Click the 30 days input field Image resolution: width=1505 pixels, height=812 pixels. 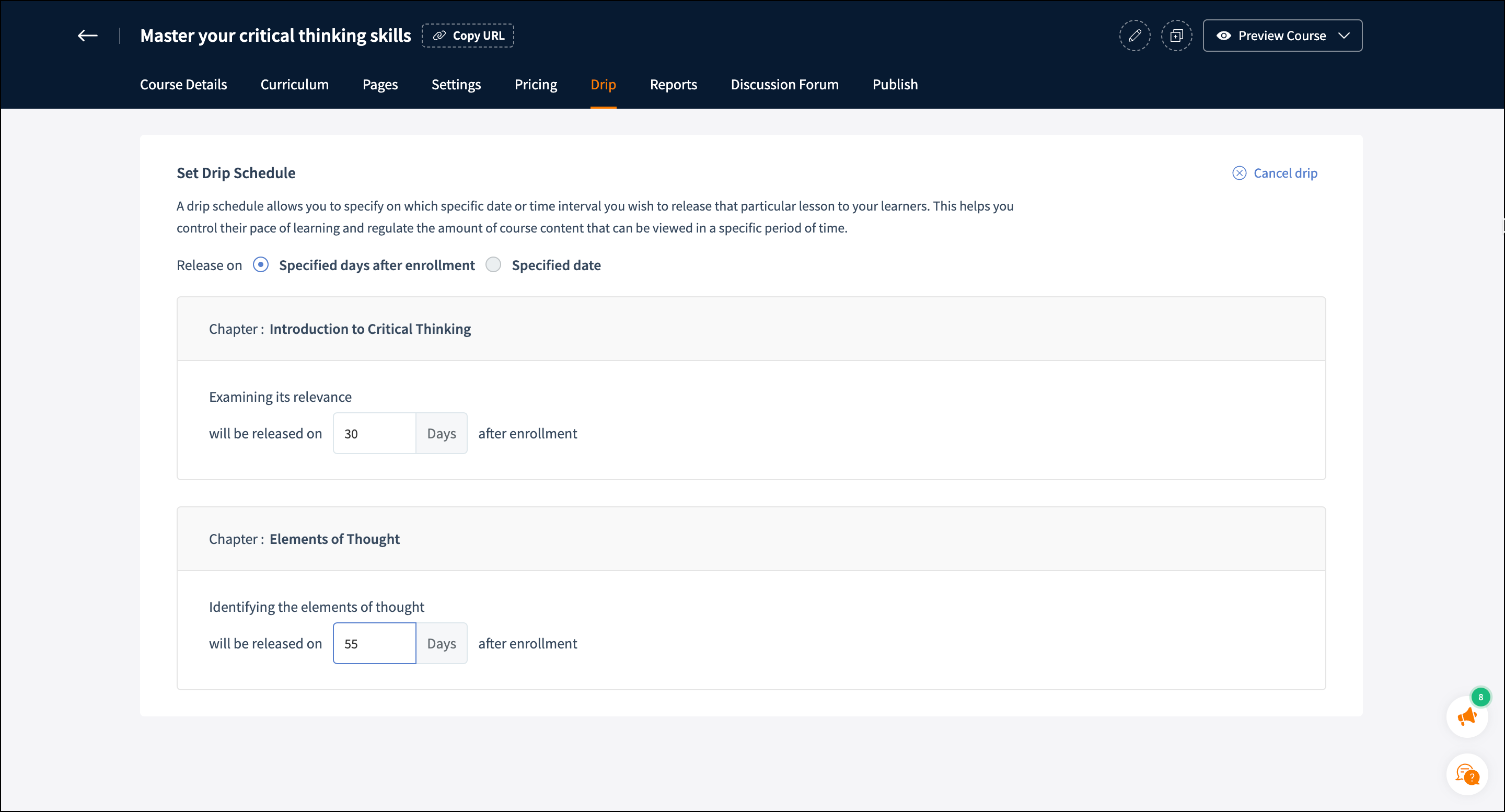point(374,434)
